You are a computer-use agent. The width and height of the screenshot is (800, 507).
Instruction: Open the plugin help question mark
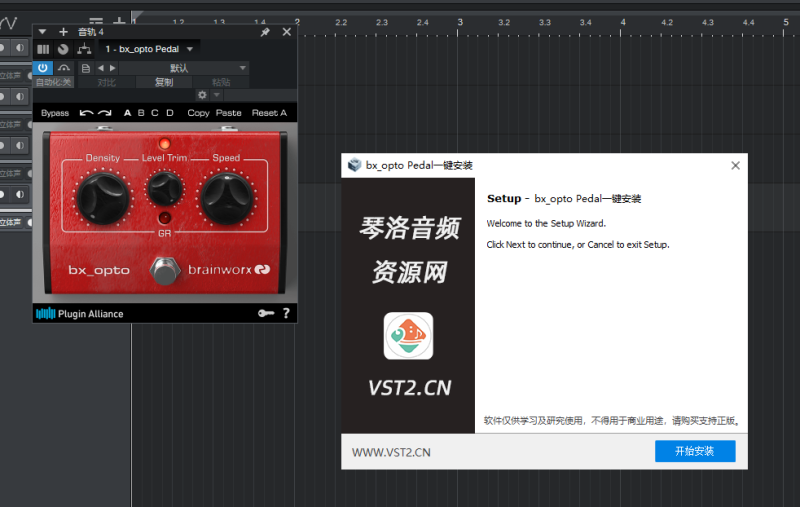(x=286, y=313)
